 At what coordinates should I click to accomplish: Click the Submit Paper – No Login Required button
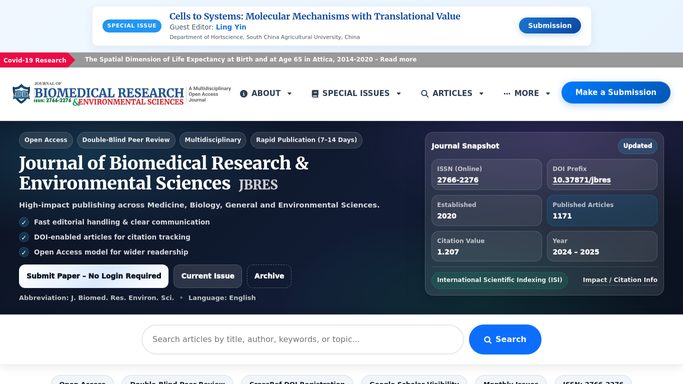(94, 276)
